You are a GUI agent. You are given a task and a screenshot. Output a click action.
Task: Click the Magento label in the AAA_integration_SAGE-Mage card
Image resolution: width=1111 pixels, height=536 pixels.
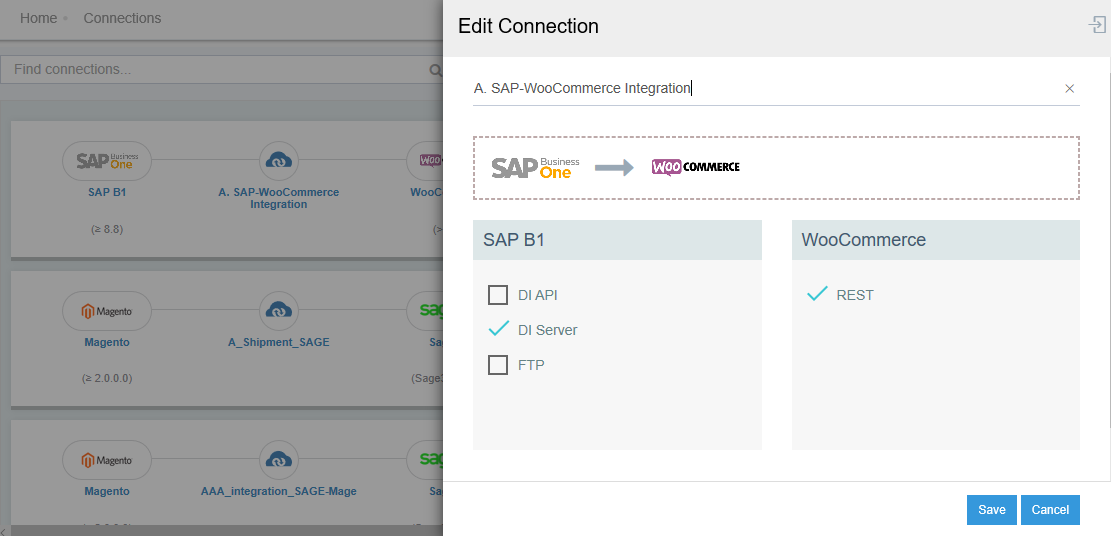tap(107, 491)
